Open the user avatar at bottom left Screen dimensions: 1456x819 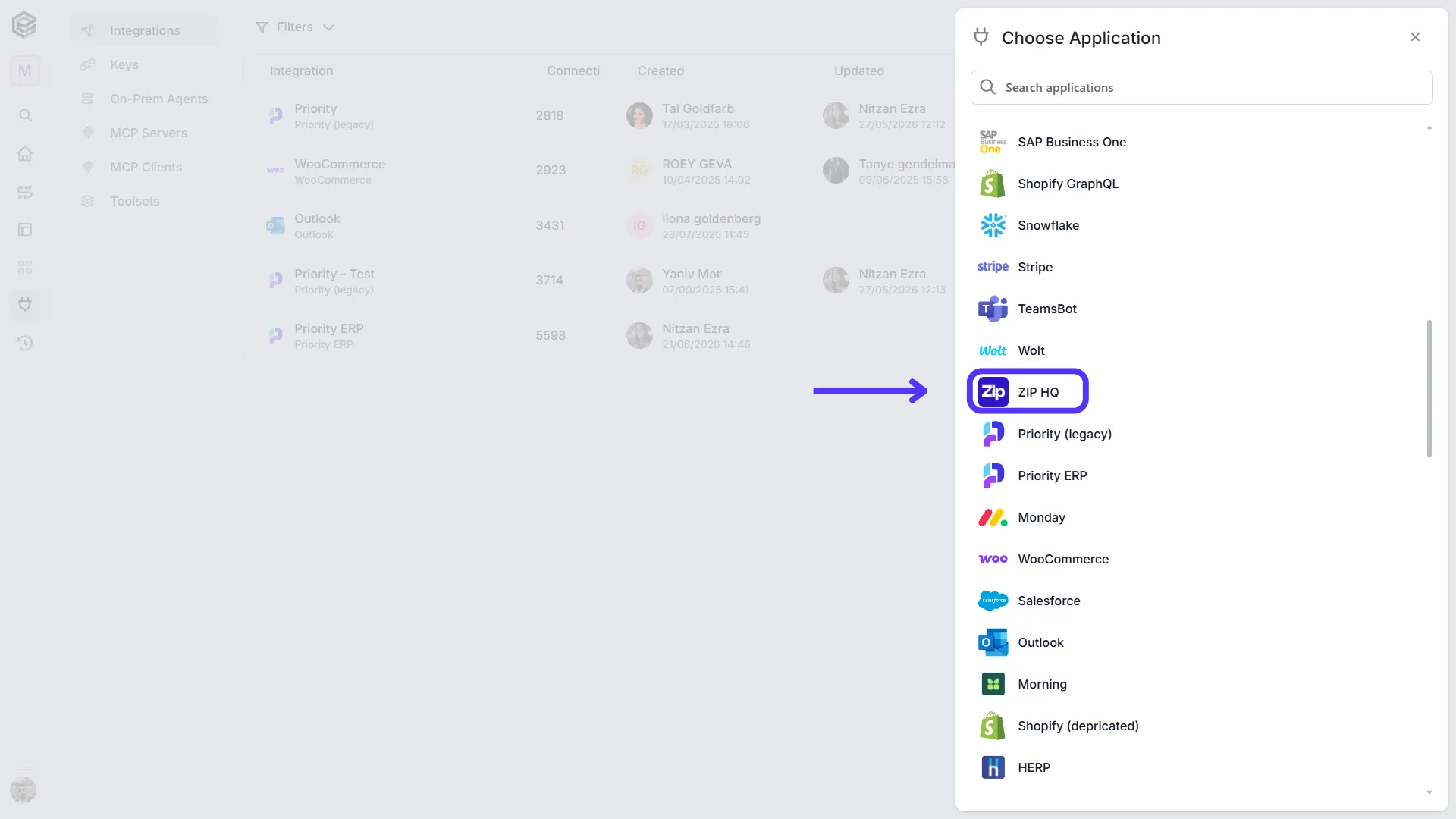click(x=24, y=789)
